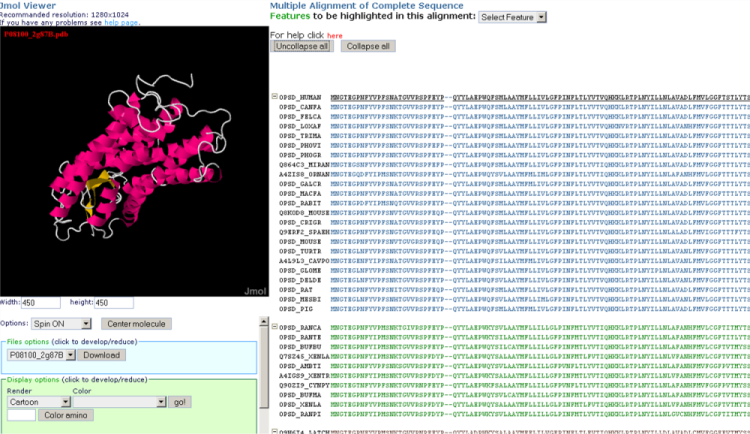Select the OPSD_RAT sequence label
Screen dimensions: 750x434
296,289
